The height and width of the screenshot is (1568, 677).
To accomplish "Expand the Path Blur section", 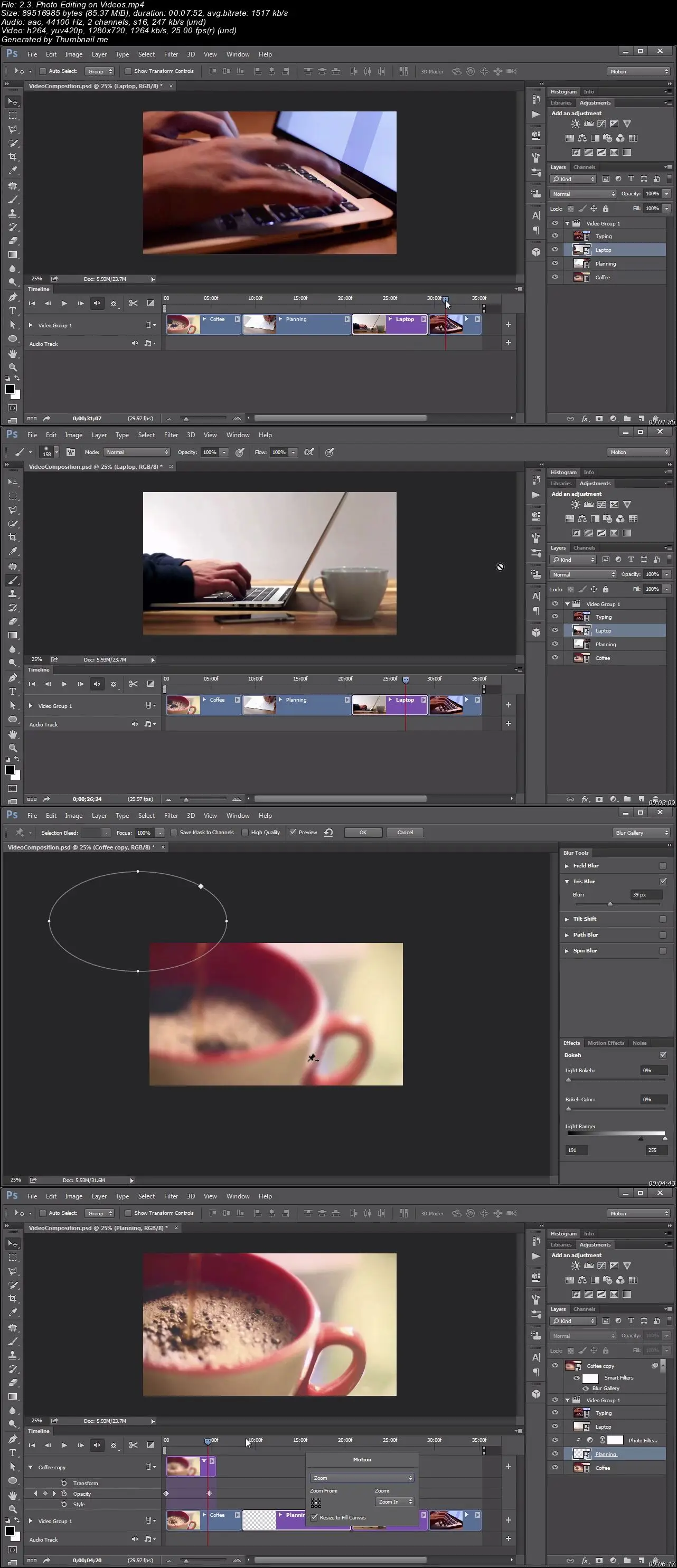I will point(566,935).
